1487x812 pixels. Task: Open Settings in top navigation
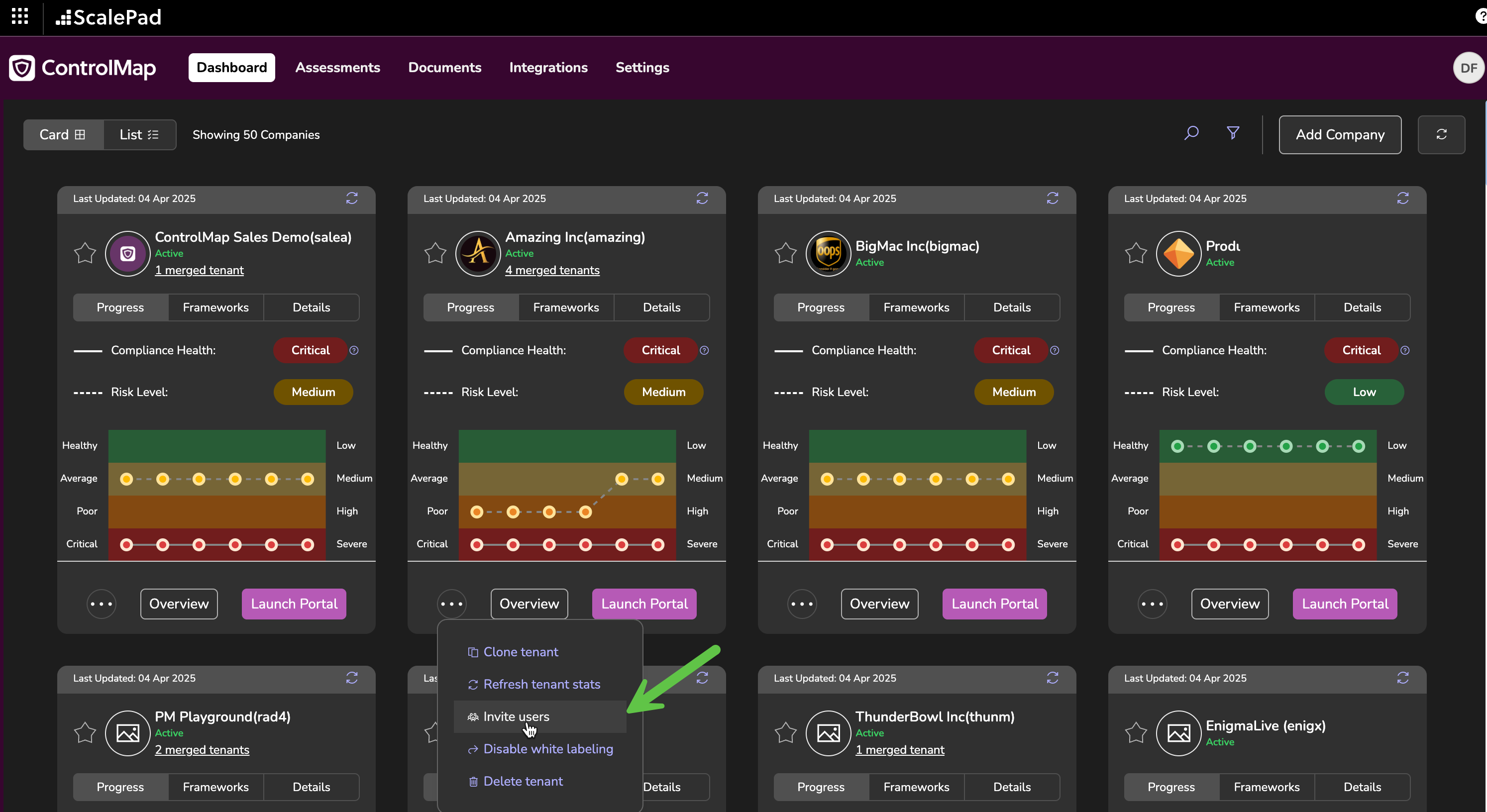[642, 68]
